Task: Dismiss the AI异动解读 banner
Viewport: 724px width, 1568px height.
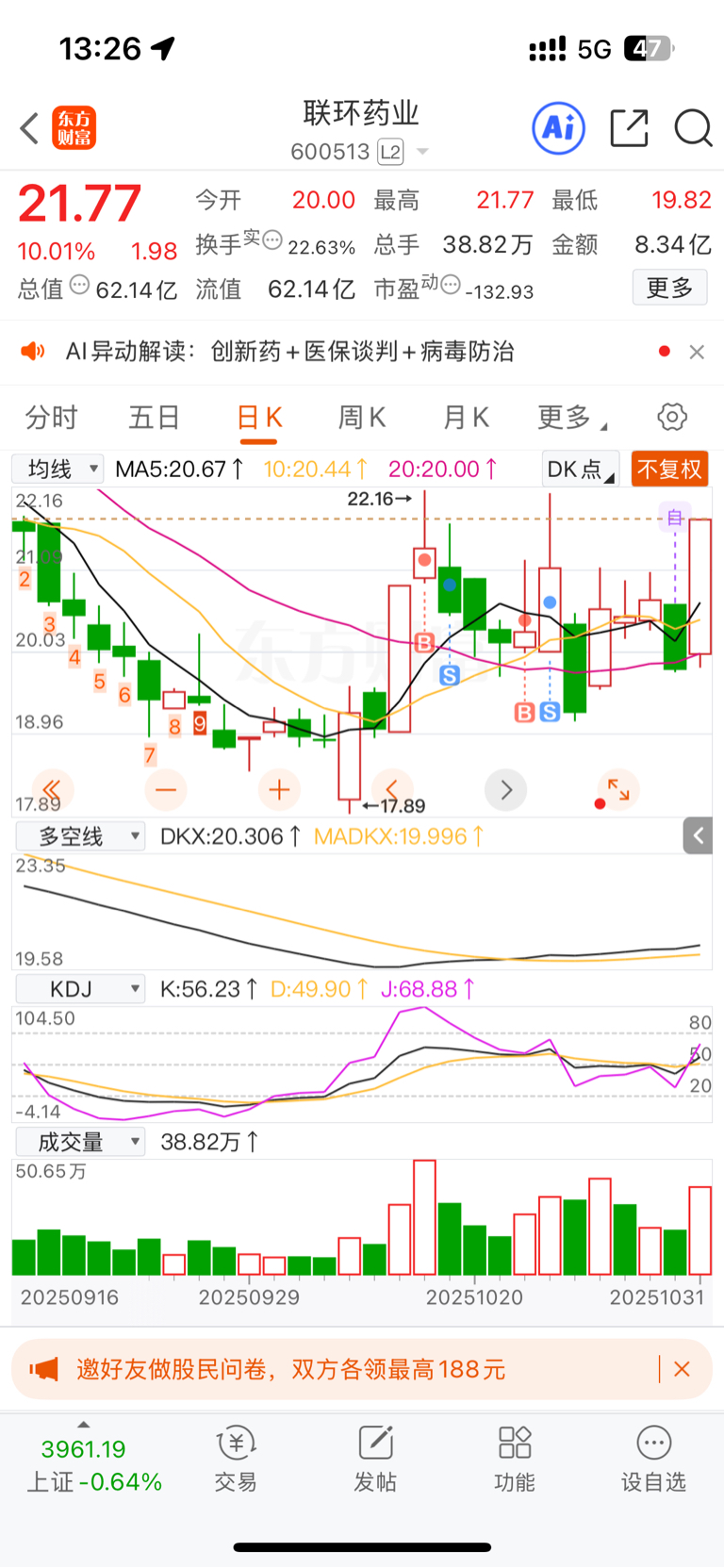Action: (x=697, y=352)
